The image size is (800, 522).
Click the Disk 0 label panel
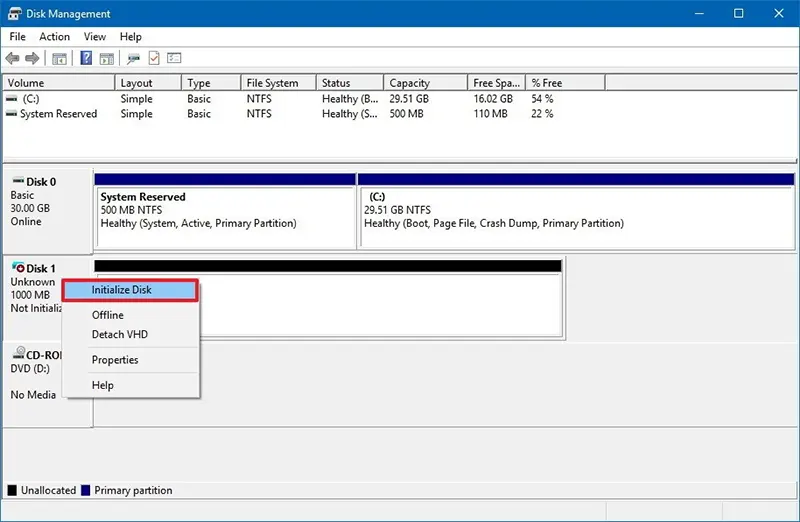(x=47, y=211)
